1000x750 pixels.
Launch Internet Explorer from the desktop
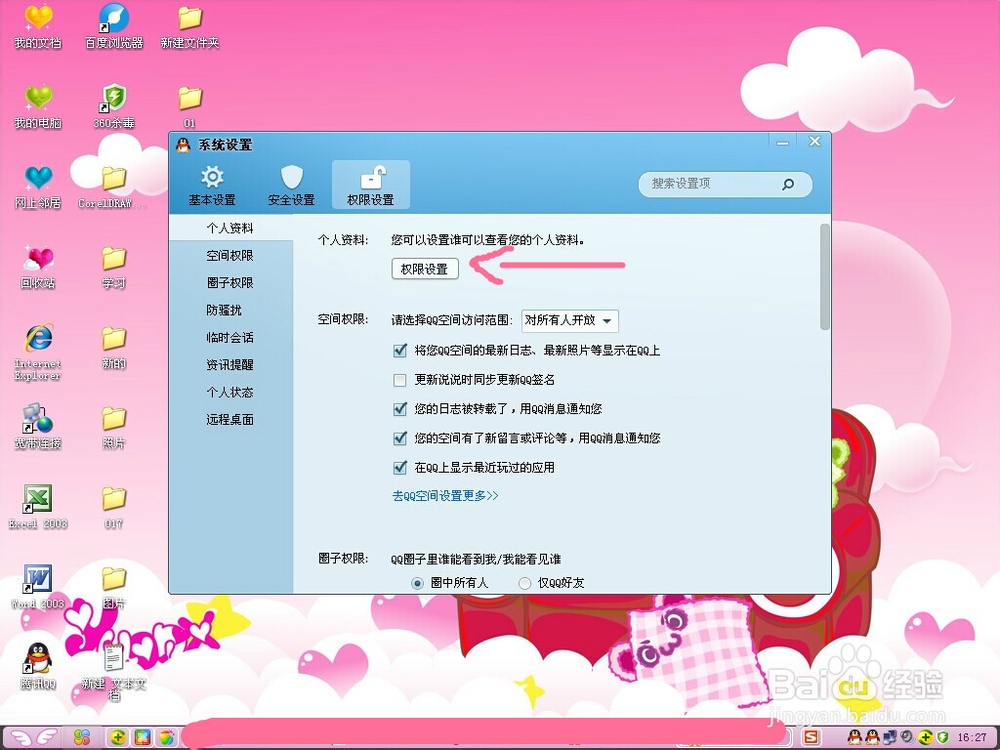pyautogui.click(x=37, y=340)
